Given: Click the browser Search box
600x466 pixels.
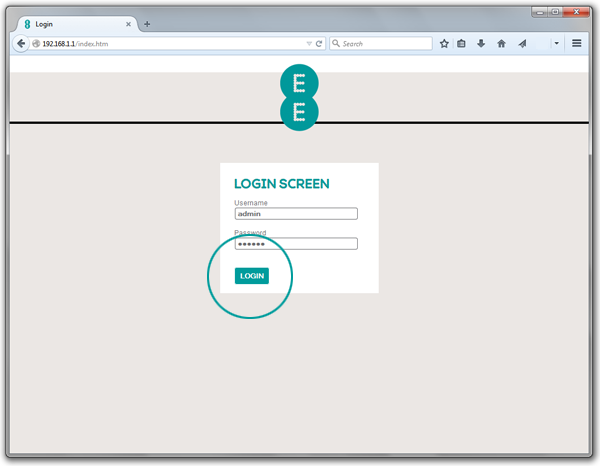Looking at the screenshot, I should (x=381, y=44).
